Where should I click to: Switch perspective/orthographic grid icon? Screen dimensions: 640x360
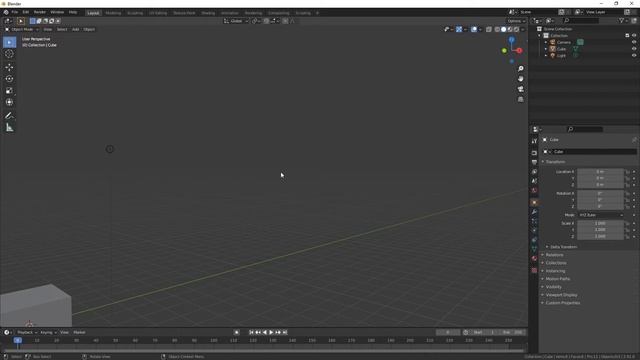(520, 99)
